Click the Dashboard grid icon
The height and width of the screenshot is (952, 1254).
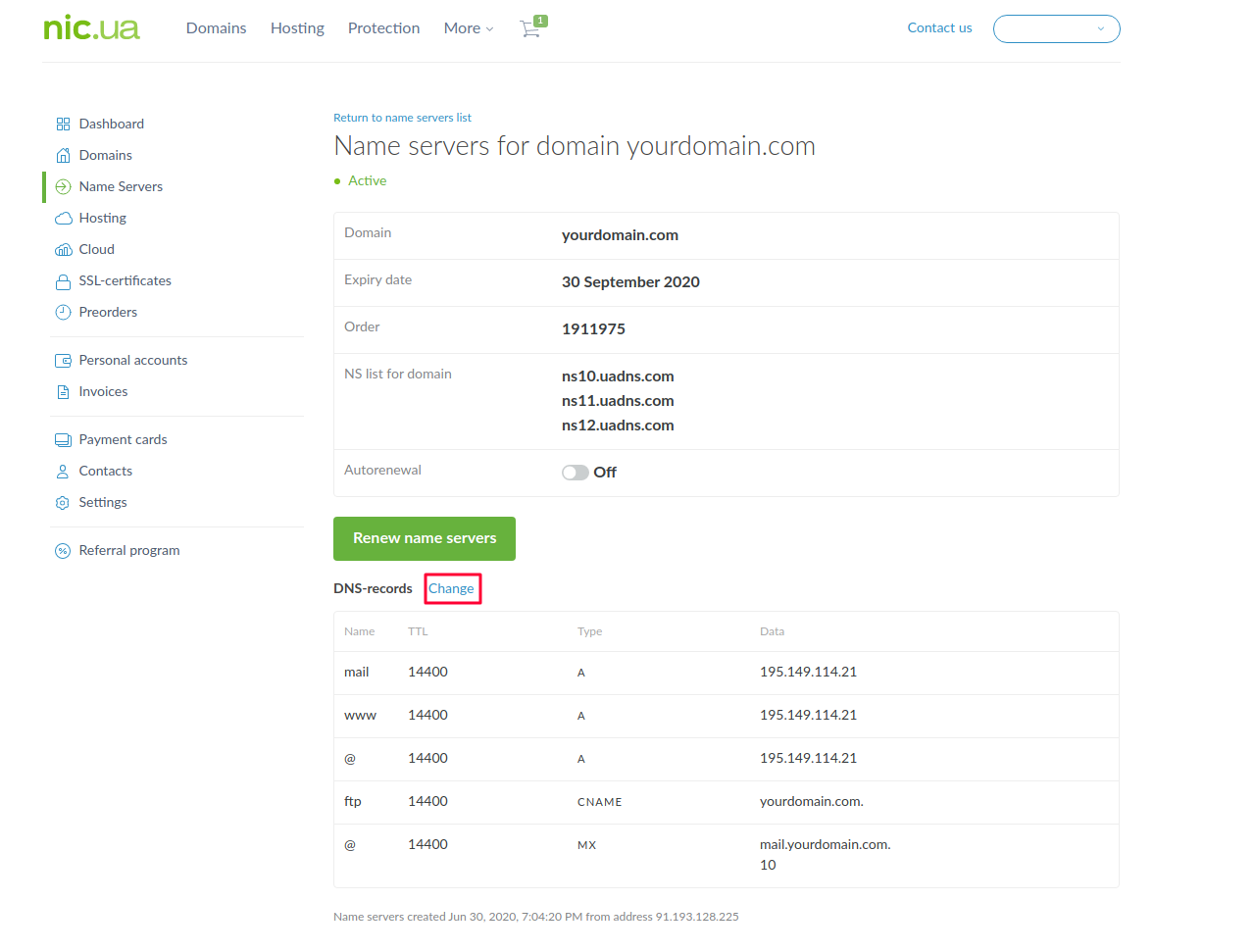pyautogui.click(x=63, y=125)
